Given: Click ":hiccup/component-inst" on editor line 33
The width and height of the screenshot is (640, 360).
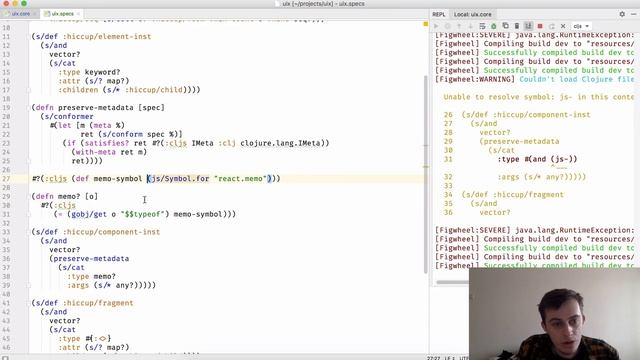Looking at the screenshot, I should coord(111,232).
